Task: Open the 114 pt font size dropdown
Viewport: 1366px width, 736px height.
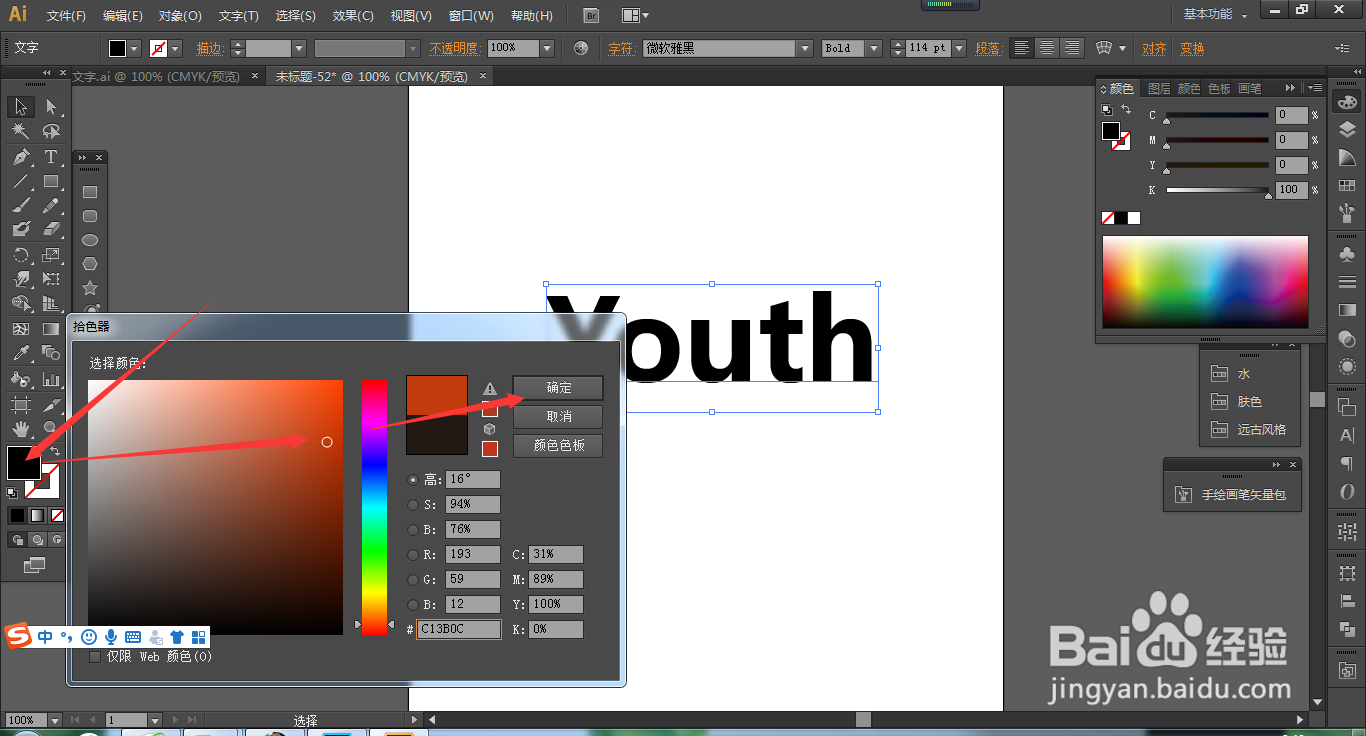Action: [x=959, y=48]
